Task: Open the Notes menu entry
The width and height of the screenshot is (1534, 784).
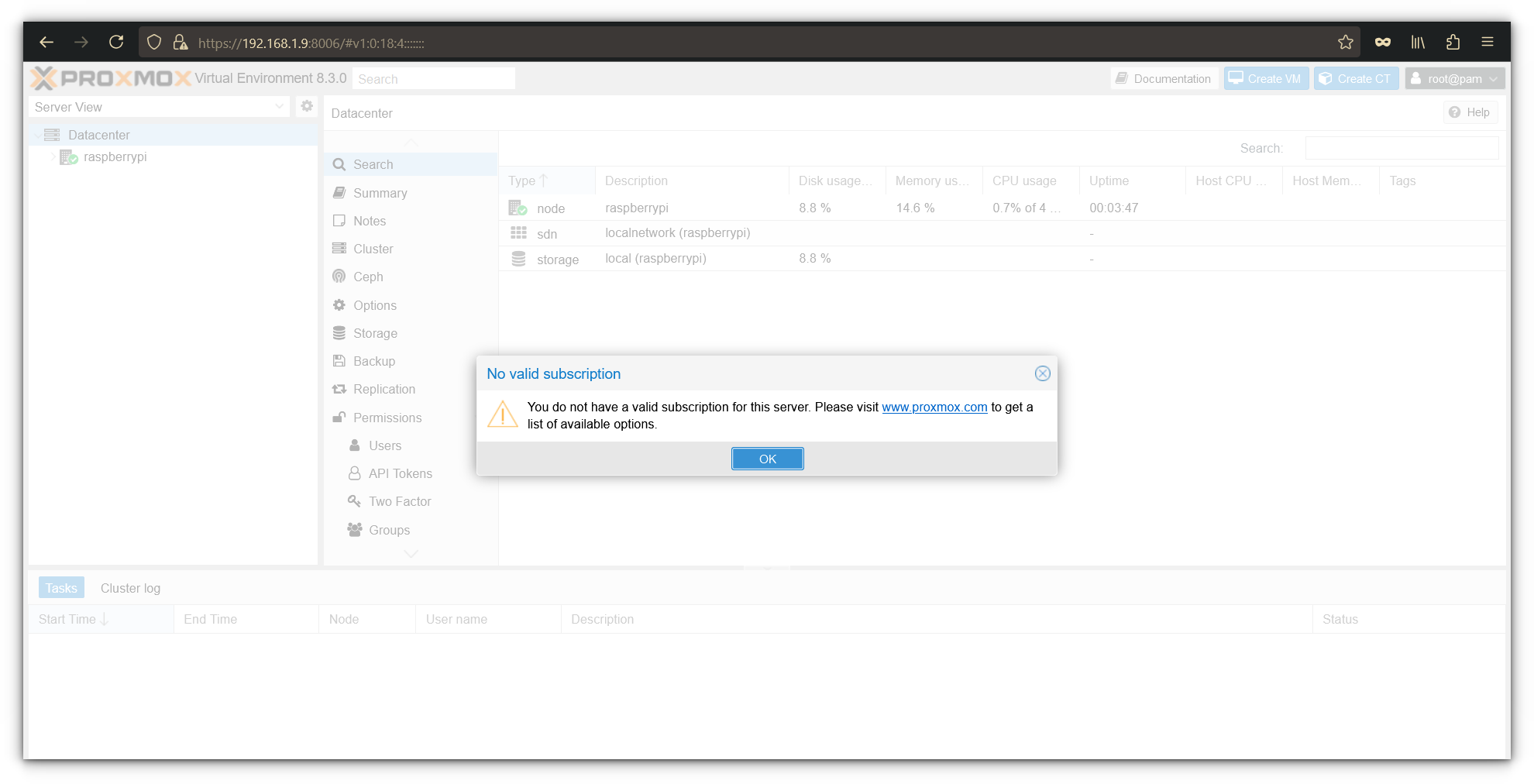Action: click(411, 221)
